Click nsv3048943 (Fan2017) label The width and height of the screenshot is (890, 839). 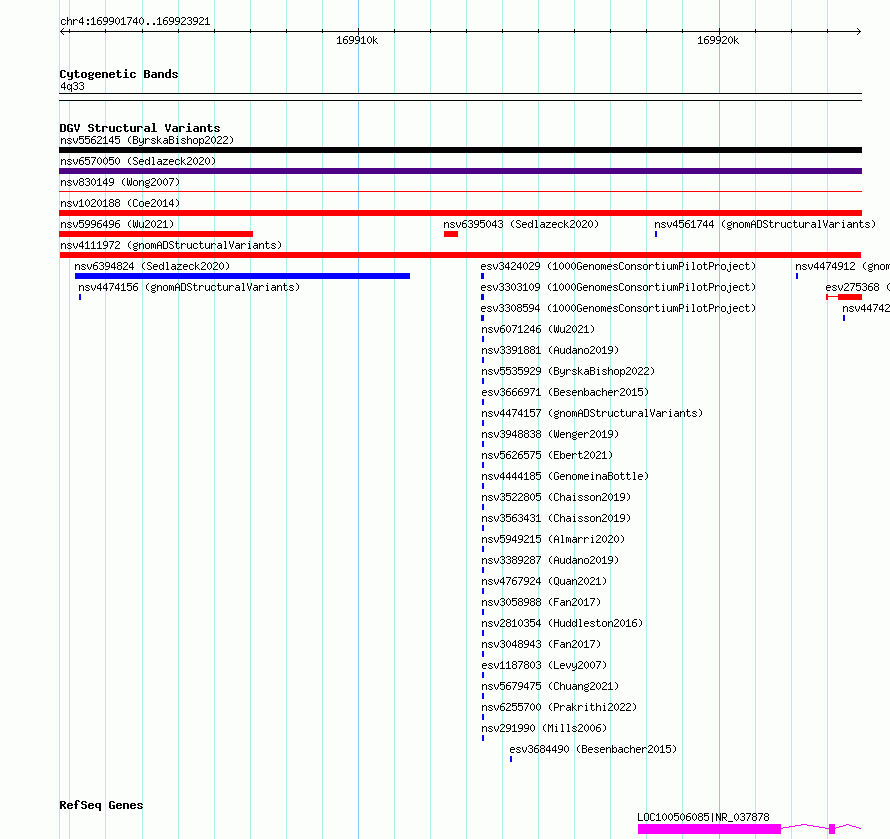541,644
